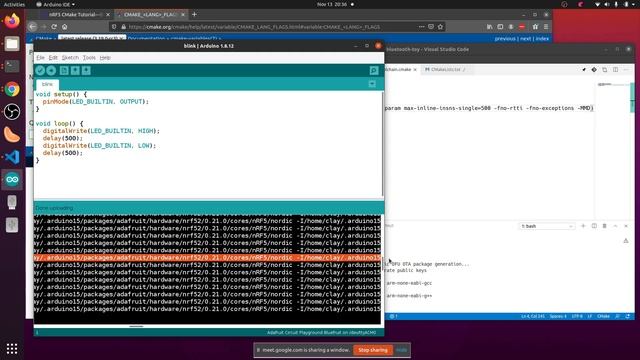The image size is (640, 360).
Task: Kill the terminal with the trash icon
Action: (x=604, y=226)
